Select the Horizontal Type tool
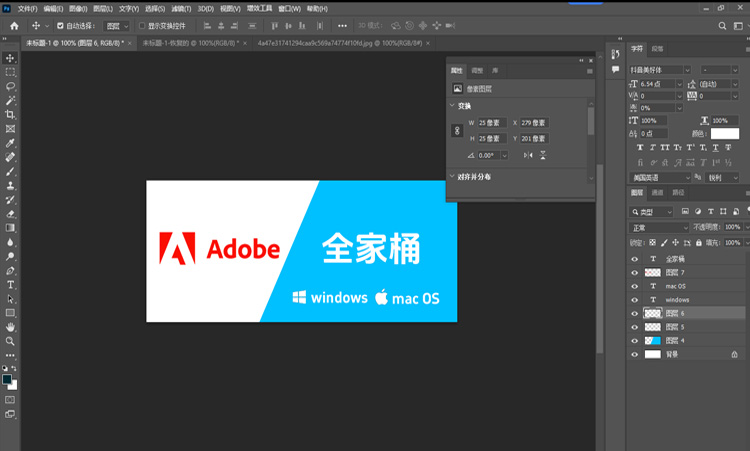The image size is (750, 451). tap(10, 285)
